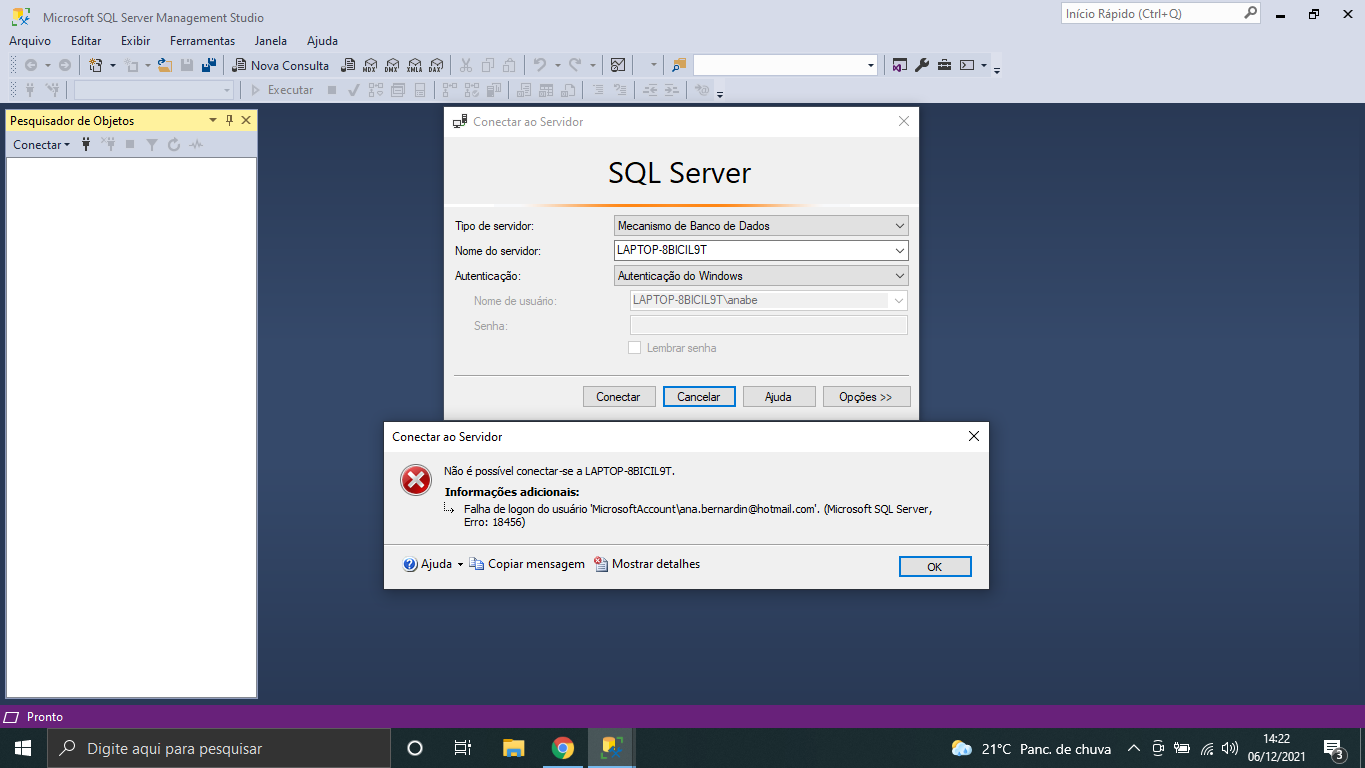Click OK in the error dialog
Screen dimensions: 1365x768
tap(935, 567)
